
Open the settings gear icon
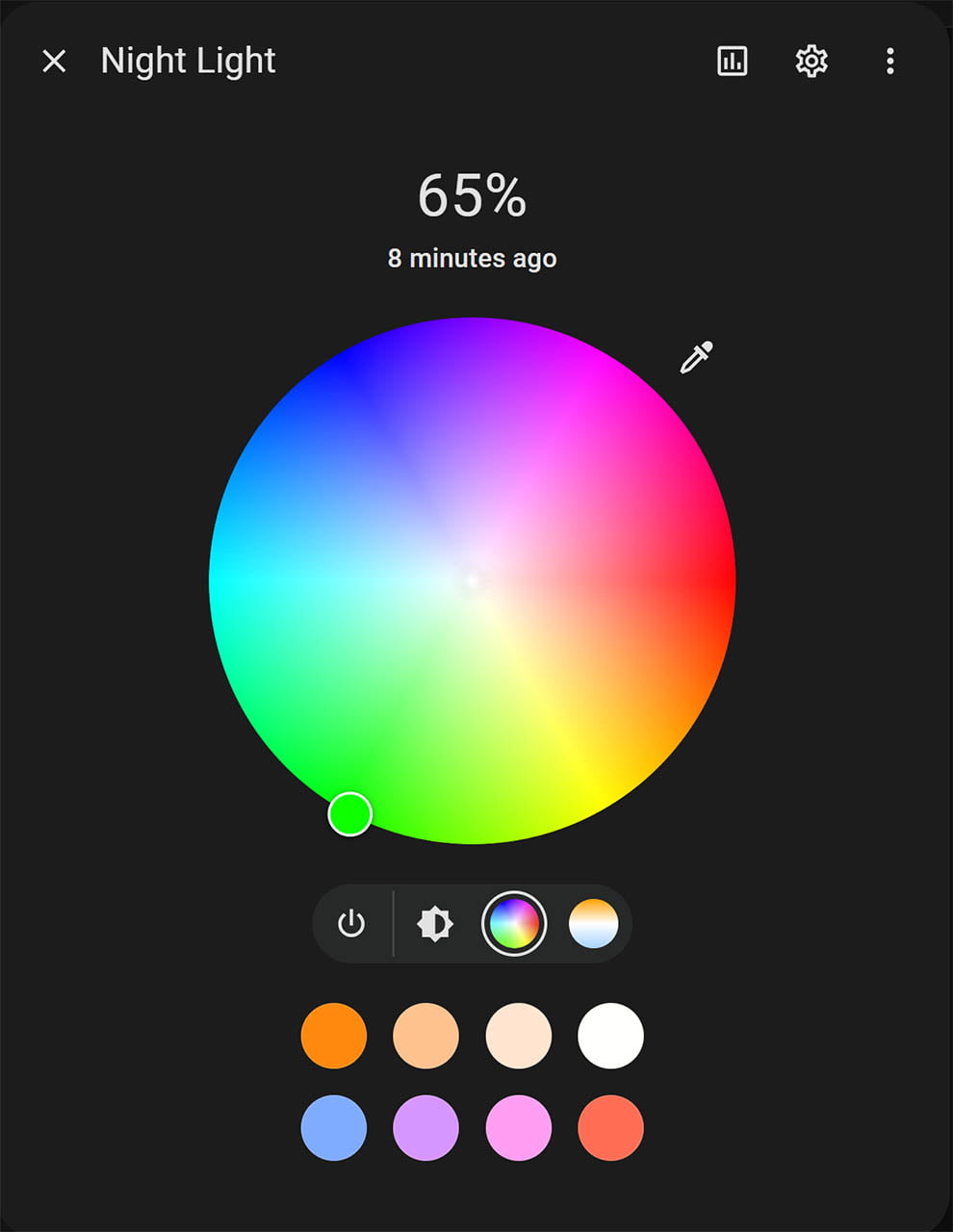[x=811, y=61]
